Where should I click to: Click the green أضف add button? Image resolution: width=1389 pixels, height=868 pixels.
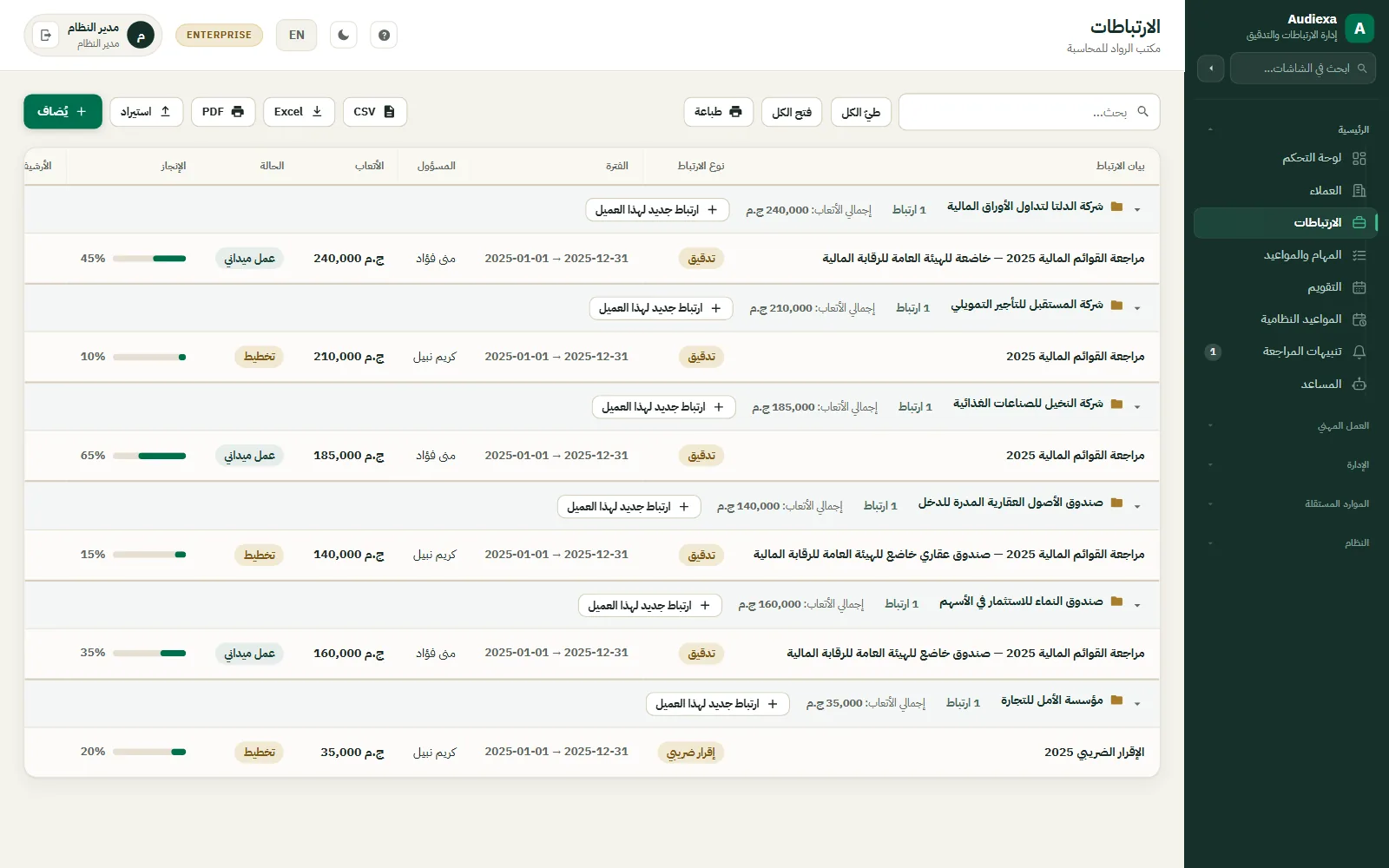63,112
